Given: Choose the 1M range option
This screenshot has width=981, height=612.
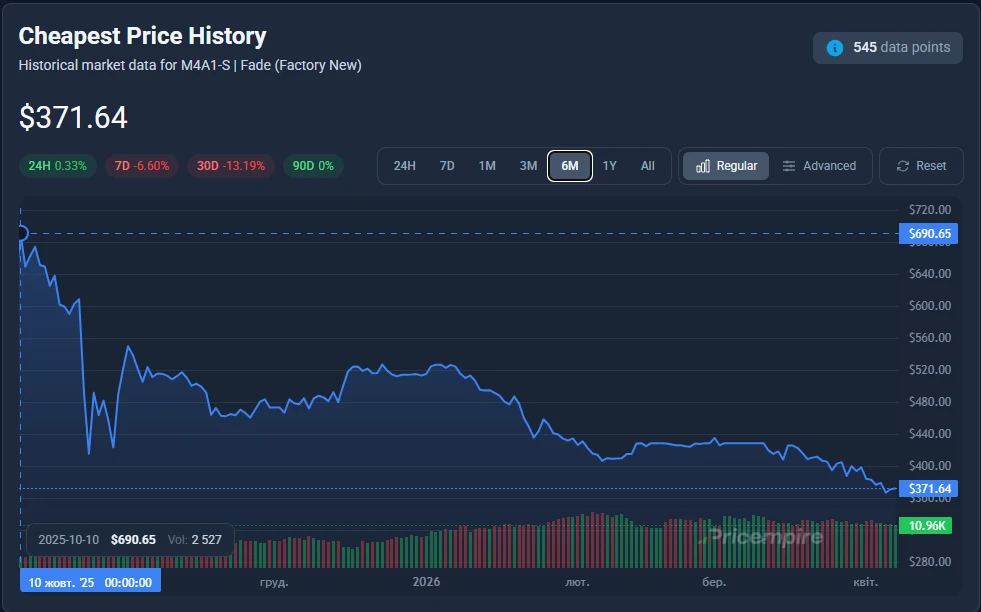Looking at the screenshot, I should coord(487,166).
